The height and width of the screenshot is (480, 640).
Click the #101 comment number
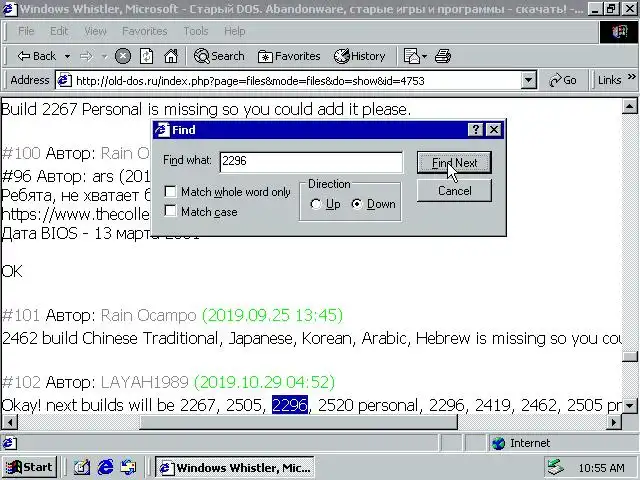(x=21, y=315)
